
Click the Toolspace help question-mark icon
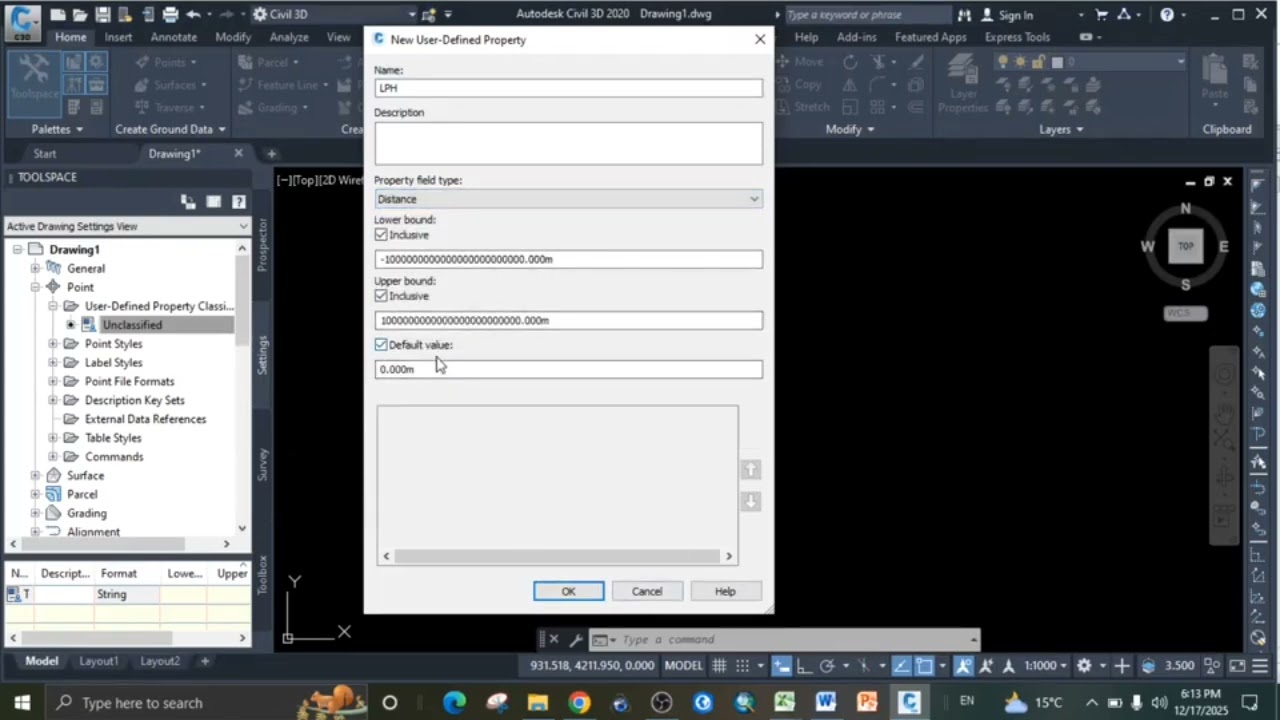tap(238, 202)
